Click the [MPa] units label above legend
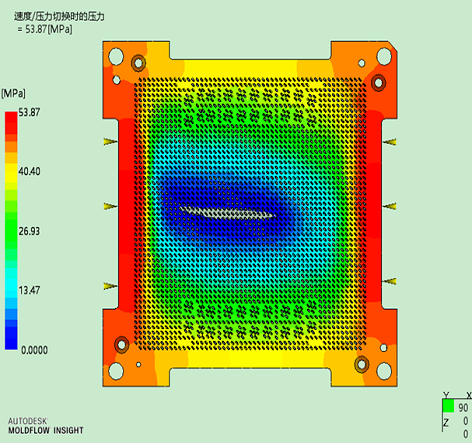472x443 pixels. point(13,93)
